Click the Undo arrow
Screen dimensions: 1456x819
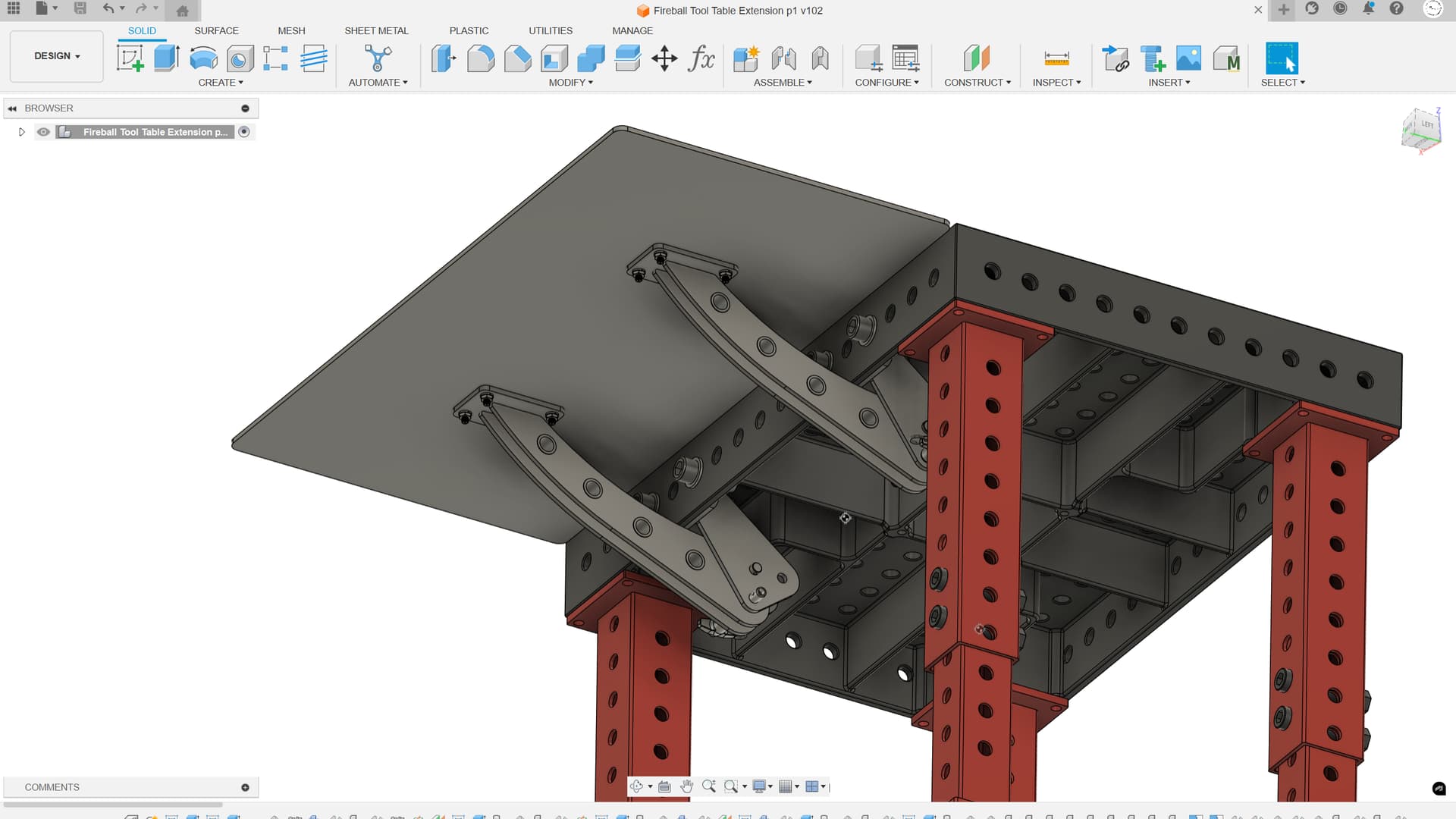point(108,8)
